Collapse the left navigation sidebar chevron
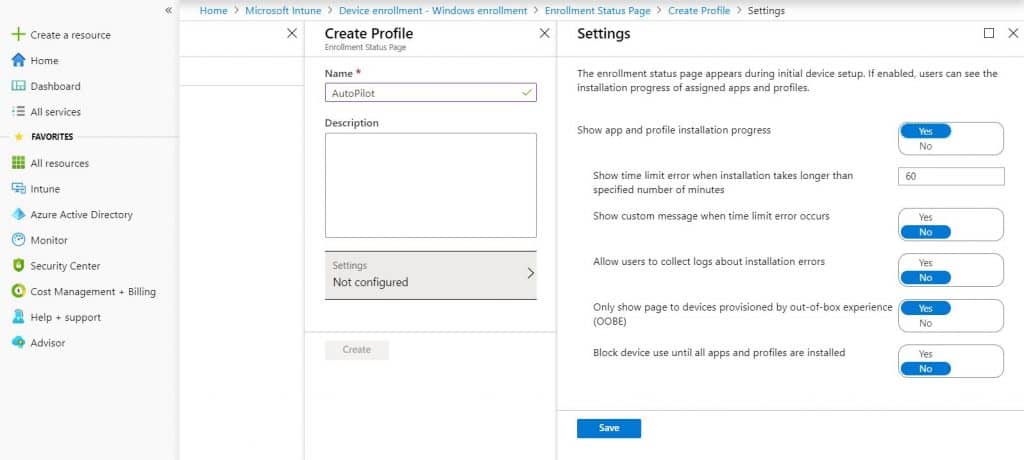The image size is (1024, 460). [x=168, y=10]
